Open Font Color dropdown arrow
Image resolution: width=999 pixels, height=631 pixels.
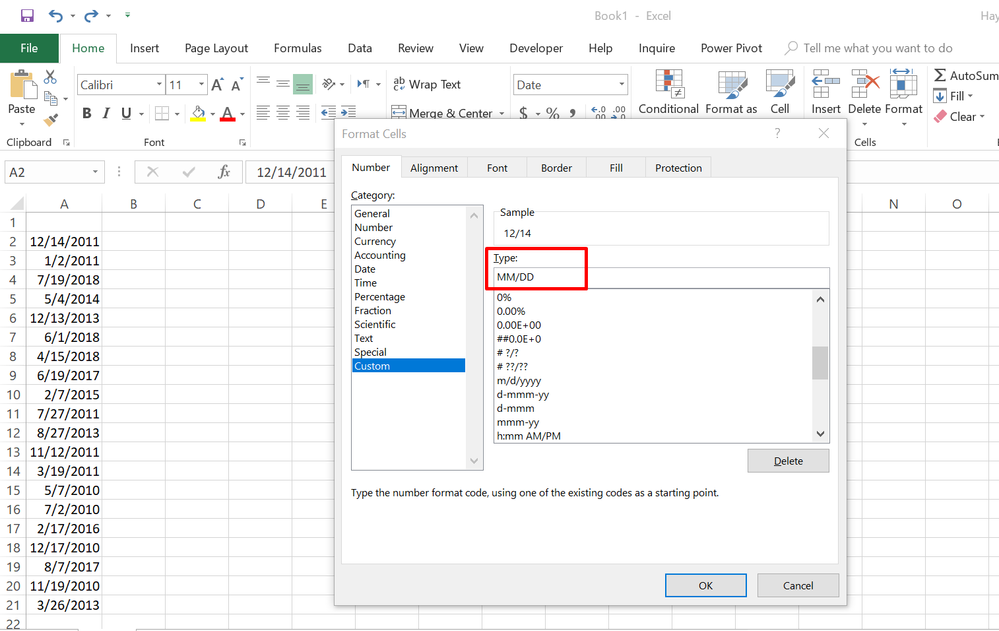242,114
